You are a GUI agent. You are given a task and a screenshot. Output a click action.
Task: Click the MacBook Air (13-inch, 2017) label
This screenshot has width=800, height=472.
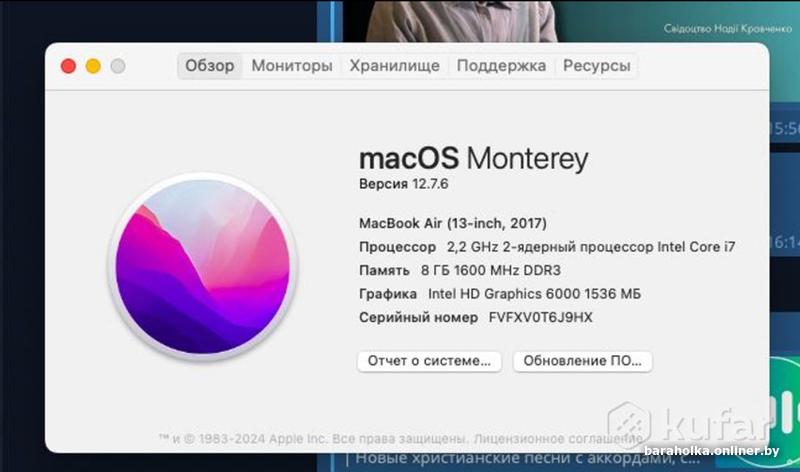[x=453, y=223]
